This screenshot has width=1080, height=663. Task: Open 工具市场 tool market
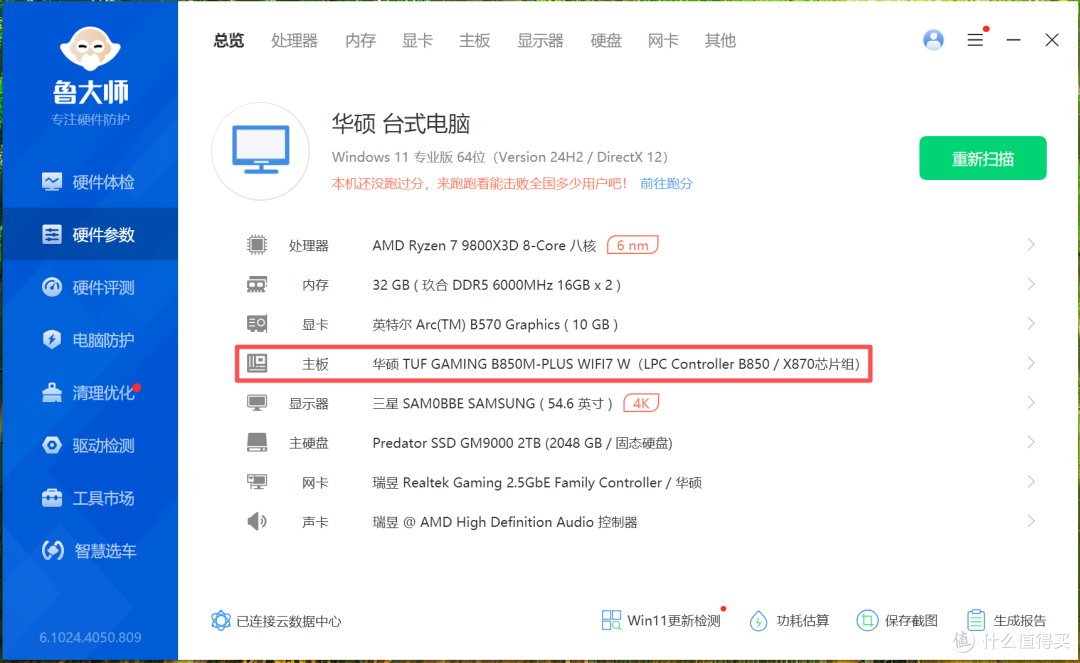89,498
